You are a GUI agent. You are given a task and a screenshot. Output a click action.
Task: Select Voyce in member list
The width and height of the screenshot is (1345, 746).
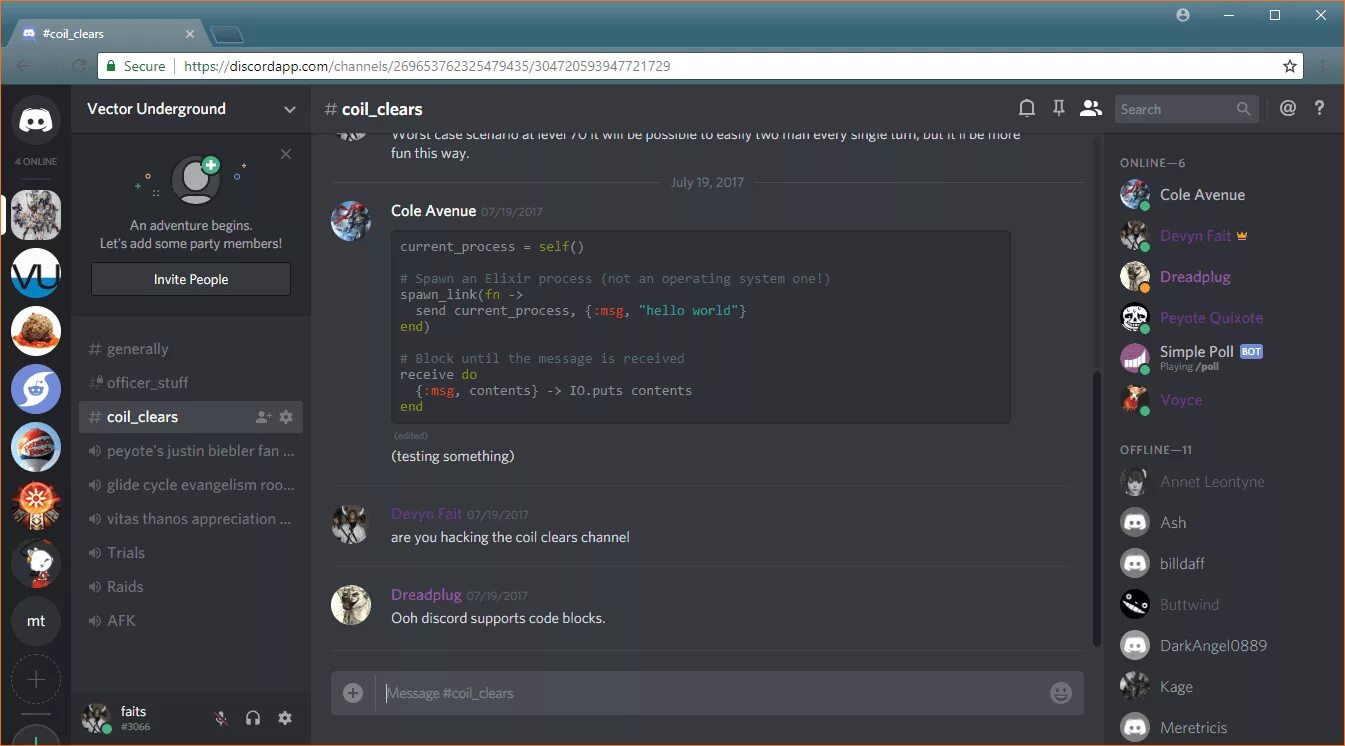tap(1222, 400)
